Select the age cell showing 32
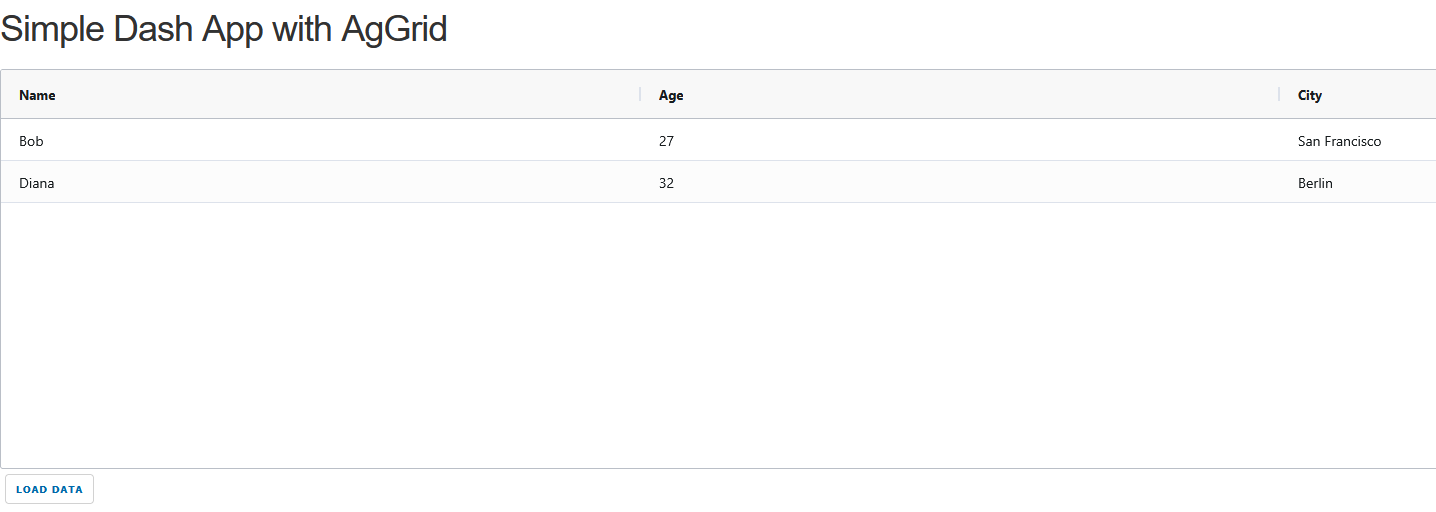Screen dimensions: 1436x512 coord(667,183)
